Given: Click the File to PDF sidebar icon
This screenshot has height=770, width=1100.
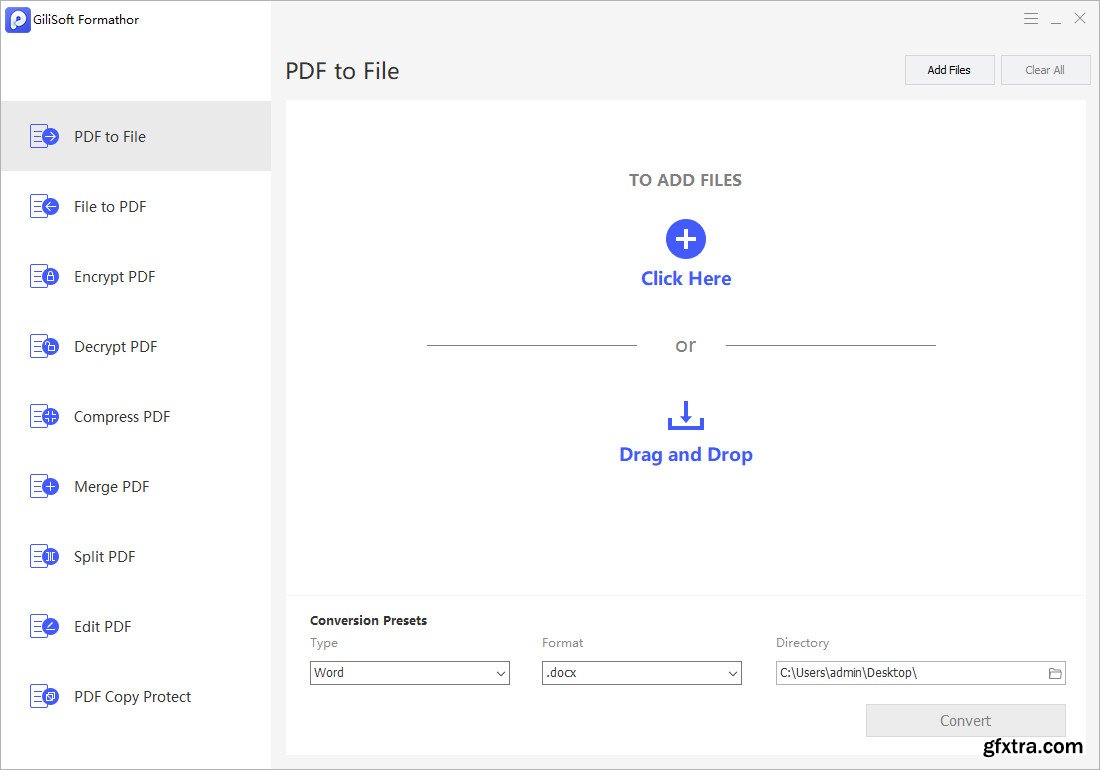Looking at the screenshot, I should tap(44, 207).
